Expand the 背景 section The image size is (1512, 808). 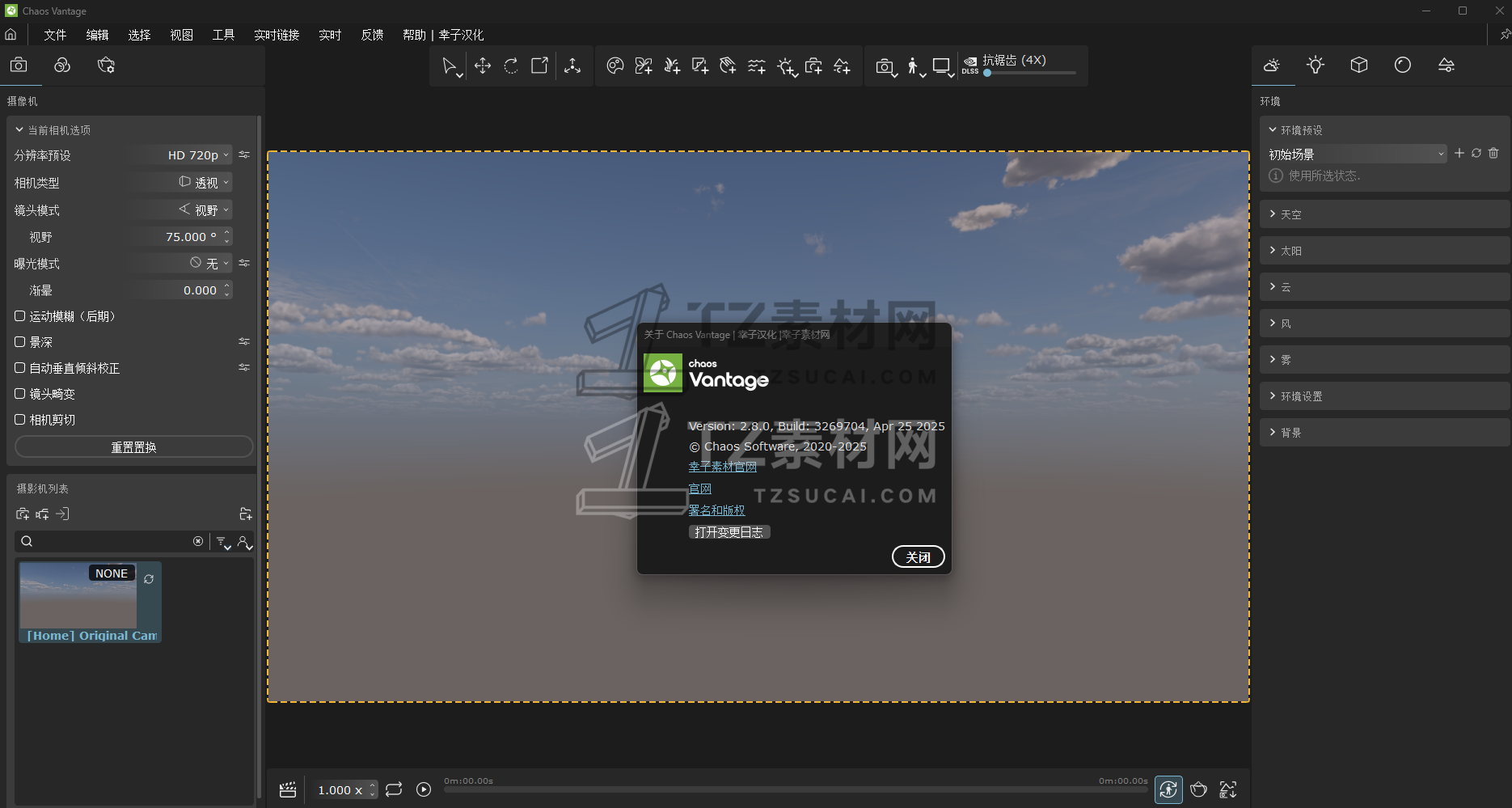pyautogui.click(x=1384, y=433)
